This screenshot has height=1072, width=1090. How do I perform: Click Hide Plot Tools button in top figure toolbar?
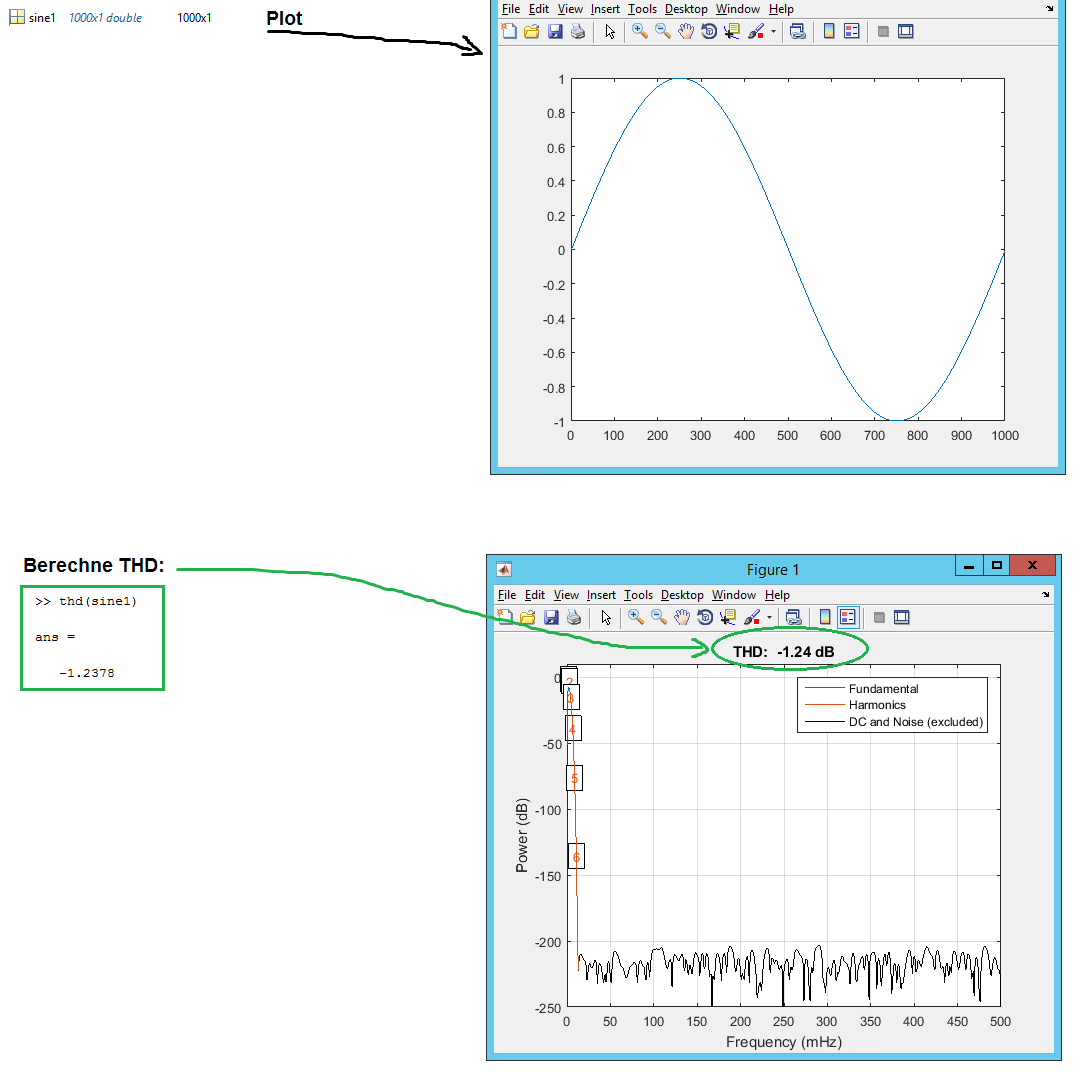(x=882, y=31)
